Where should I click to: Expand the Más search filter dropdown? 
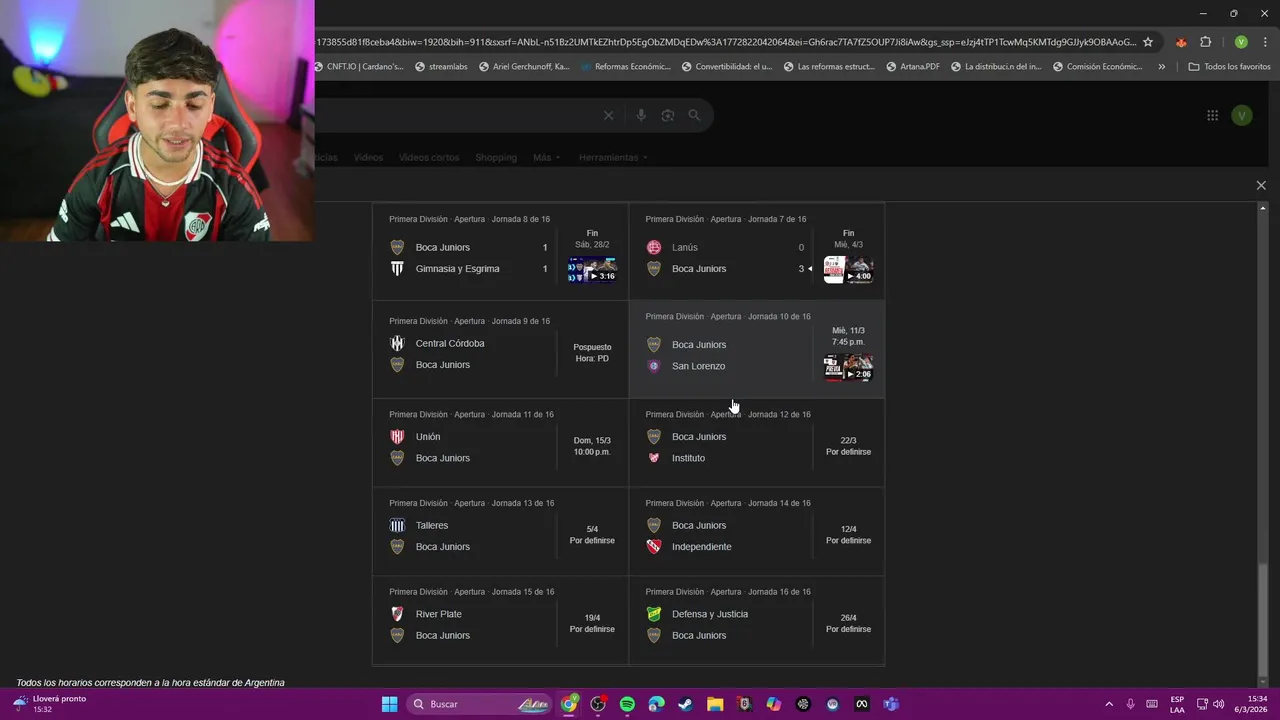546,157
